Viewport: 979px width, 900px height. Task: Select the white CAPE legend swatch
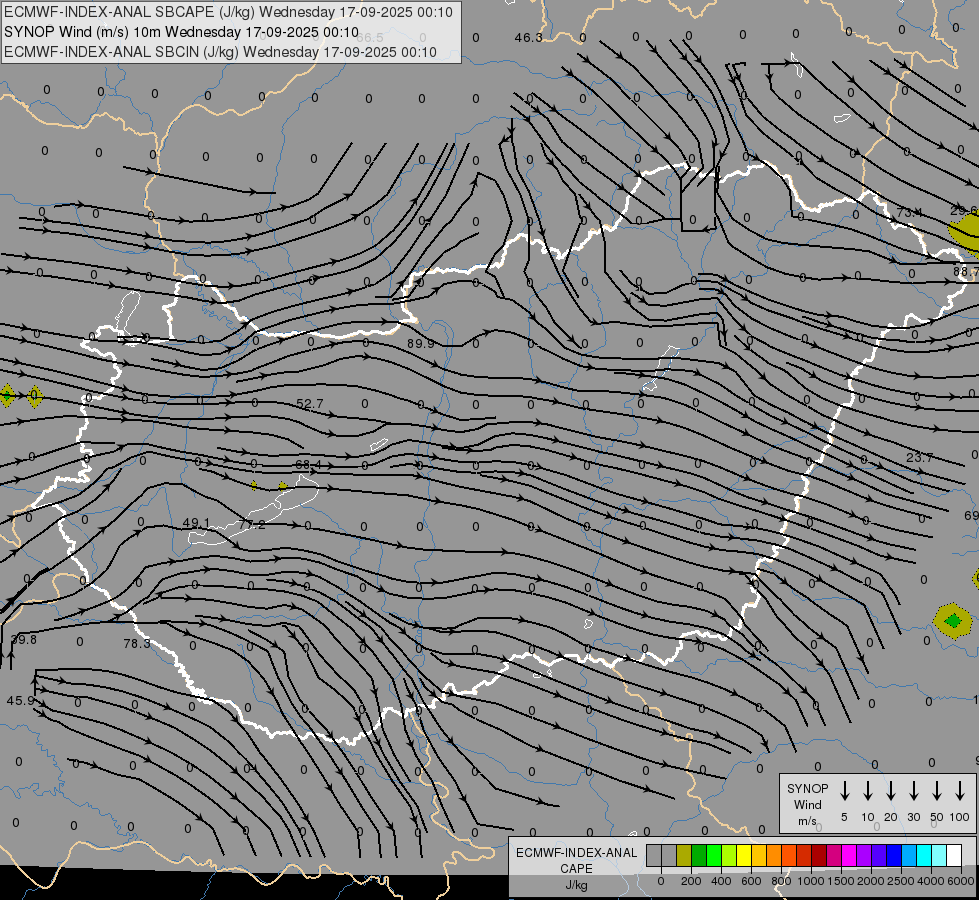coord(953,855)
